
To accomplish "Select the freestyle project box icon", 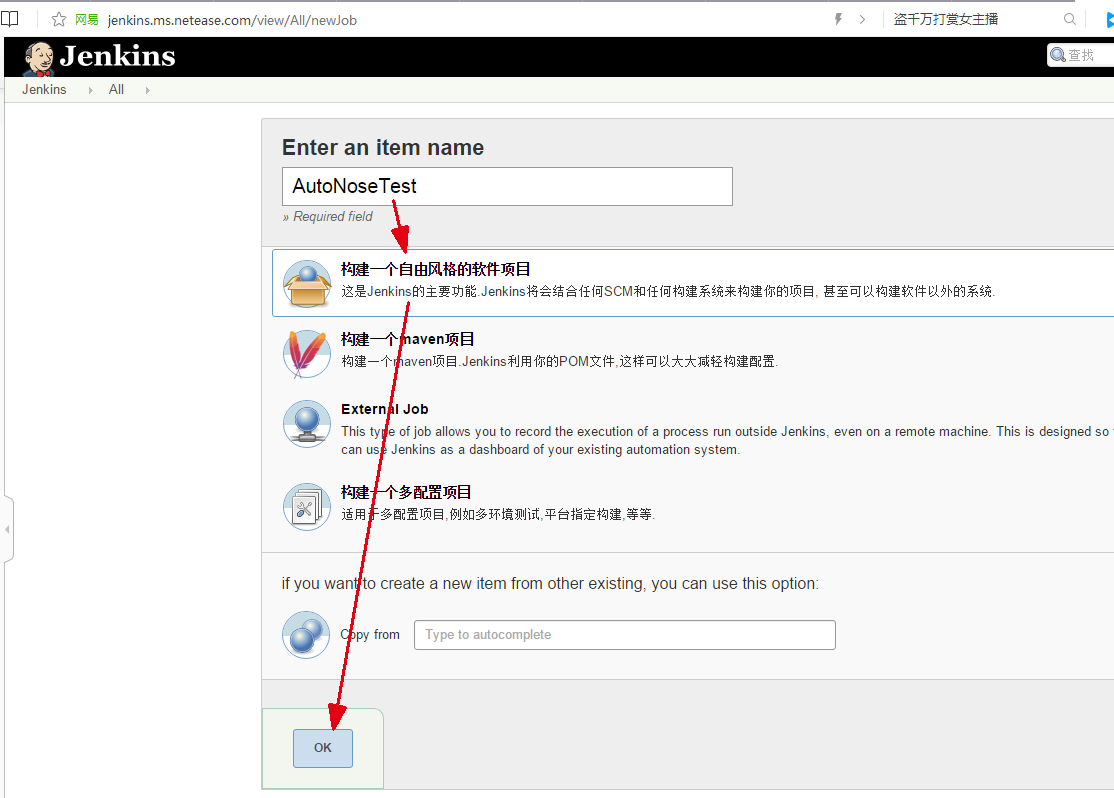I will pyautogui.click(x=307, y=284).
